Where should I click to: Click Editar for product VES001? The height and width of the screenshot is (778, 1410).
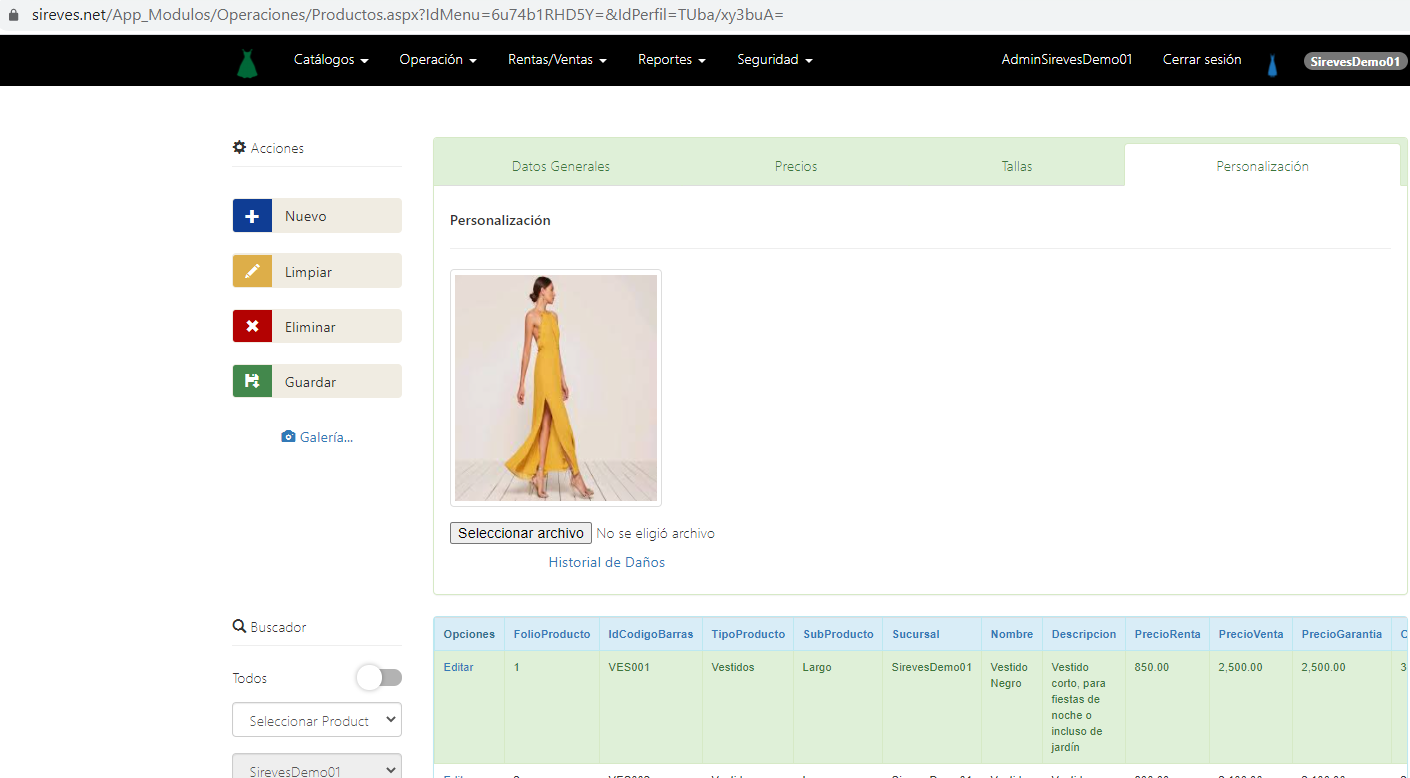pyautogui.click(x=458, y=667)
